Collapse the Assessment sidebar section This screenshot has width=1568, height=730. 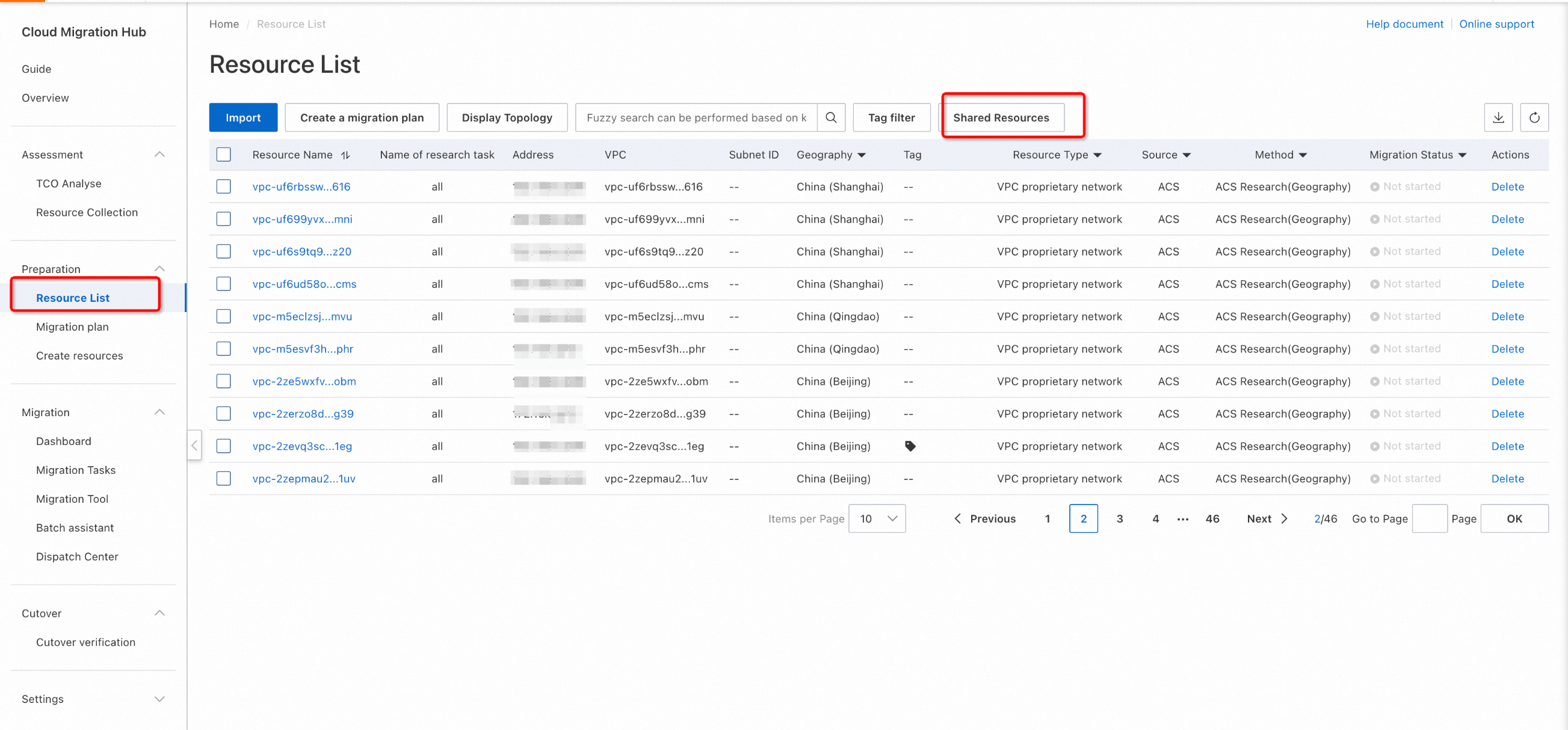coord(159,155)
